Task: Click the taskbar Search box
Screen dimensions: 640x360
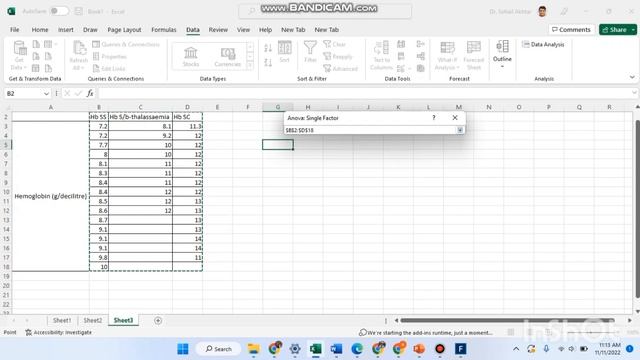Action: tap(218, 349)
